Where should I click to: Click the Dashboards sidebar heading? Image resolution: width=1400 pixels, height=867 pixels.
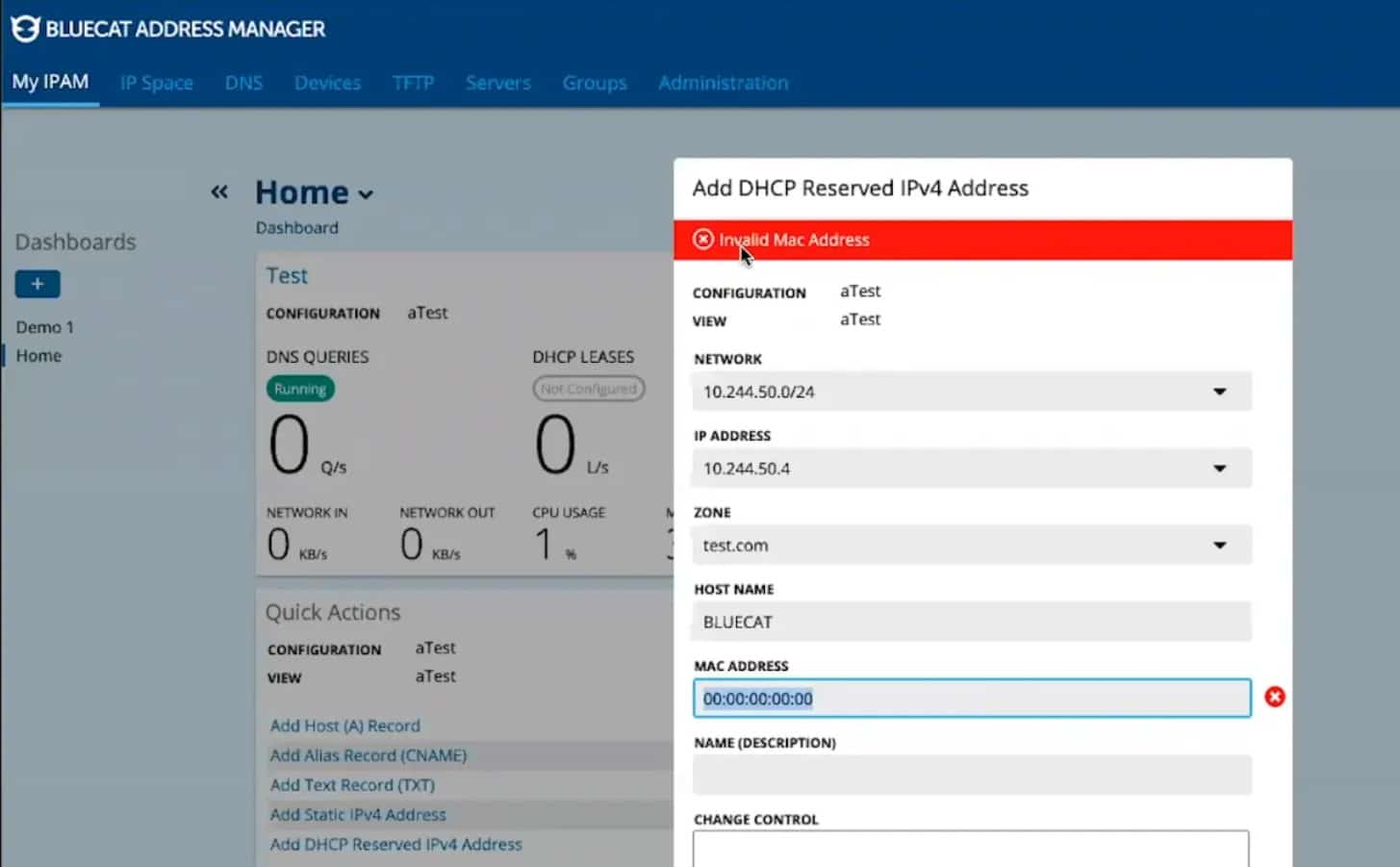[x=75, y=242]
